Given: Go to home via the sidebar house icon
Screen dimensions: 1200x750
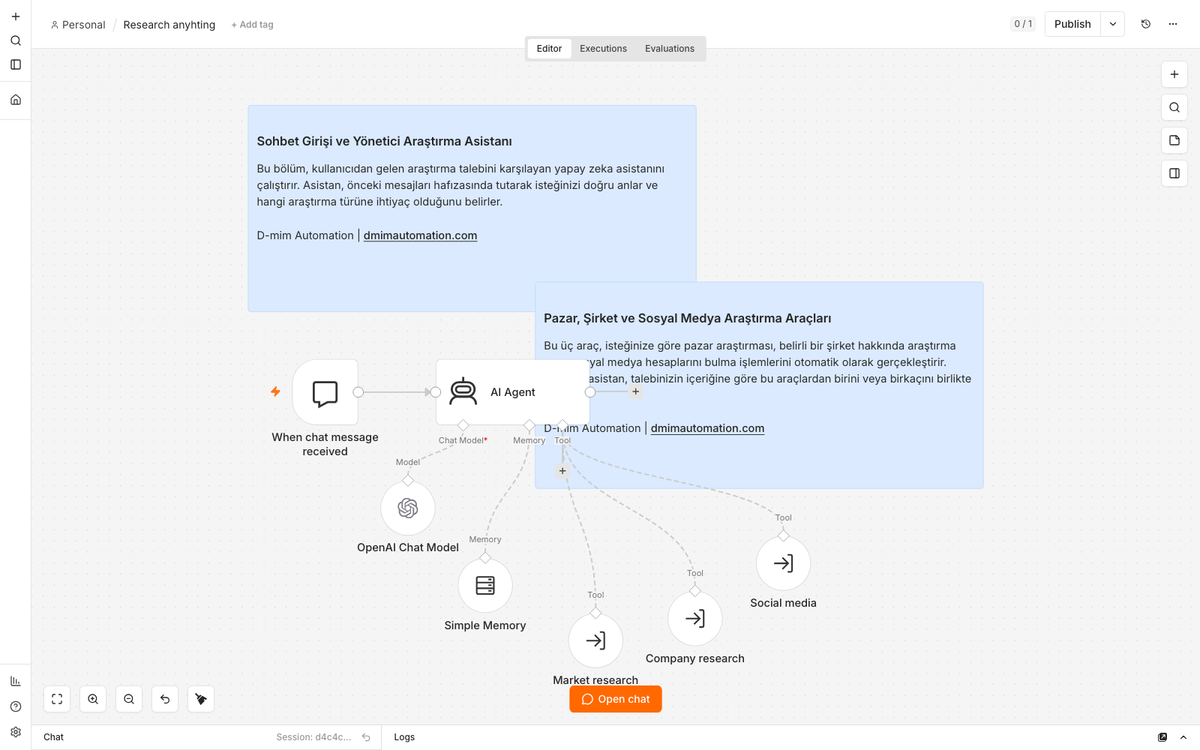Looking at the screenshot, I should pos(15,100).
